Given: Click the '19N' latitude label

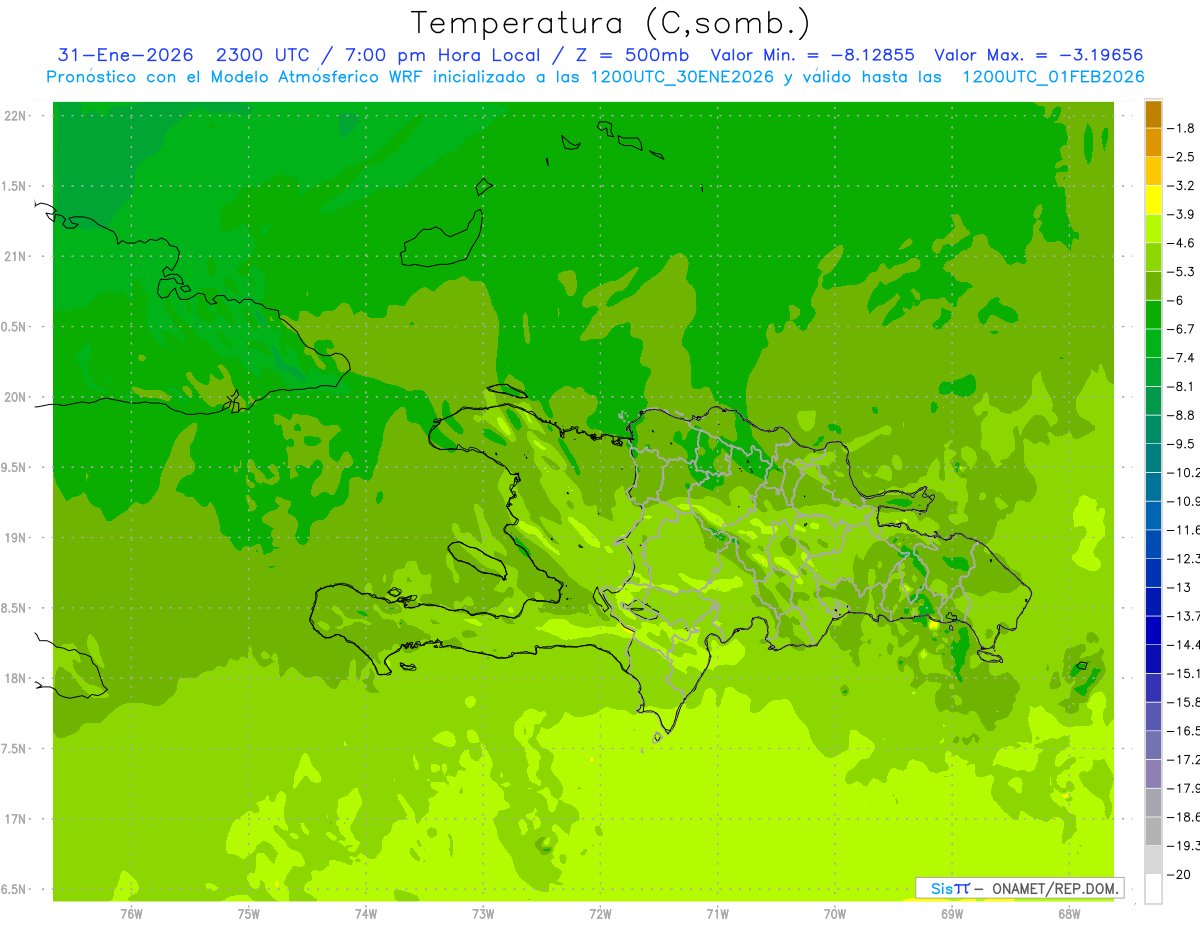Looking at the screenshot, I should coord(15,538).
